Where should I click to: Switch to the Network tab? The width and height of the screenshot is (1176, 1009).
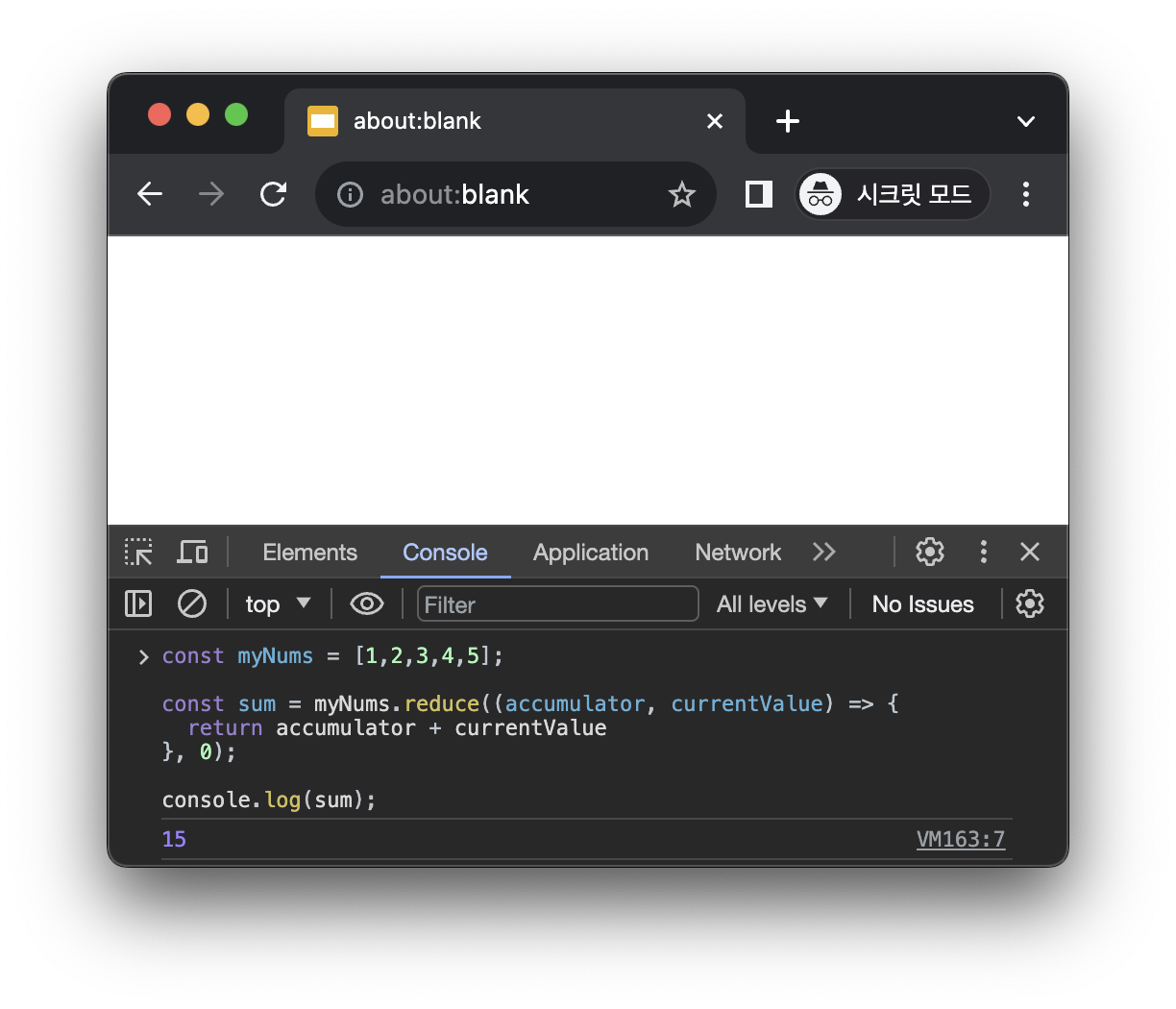tap(738, 553)
